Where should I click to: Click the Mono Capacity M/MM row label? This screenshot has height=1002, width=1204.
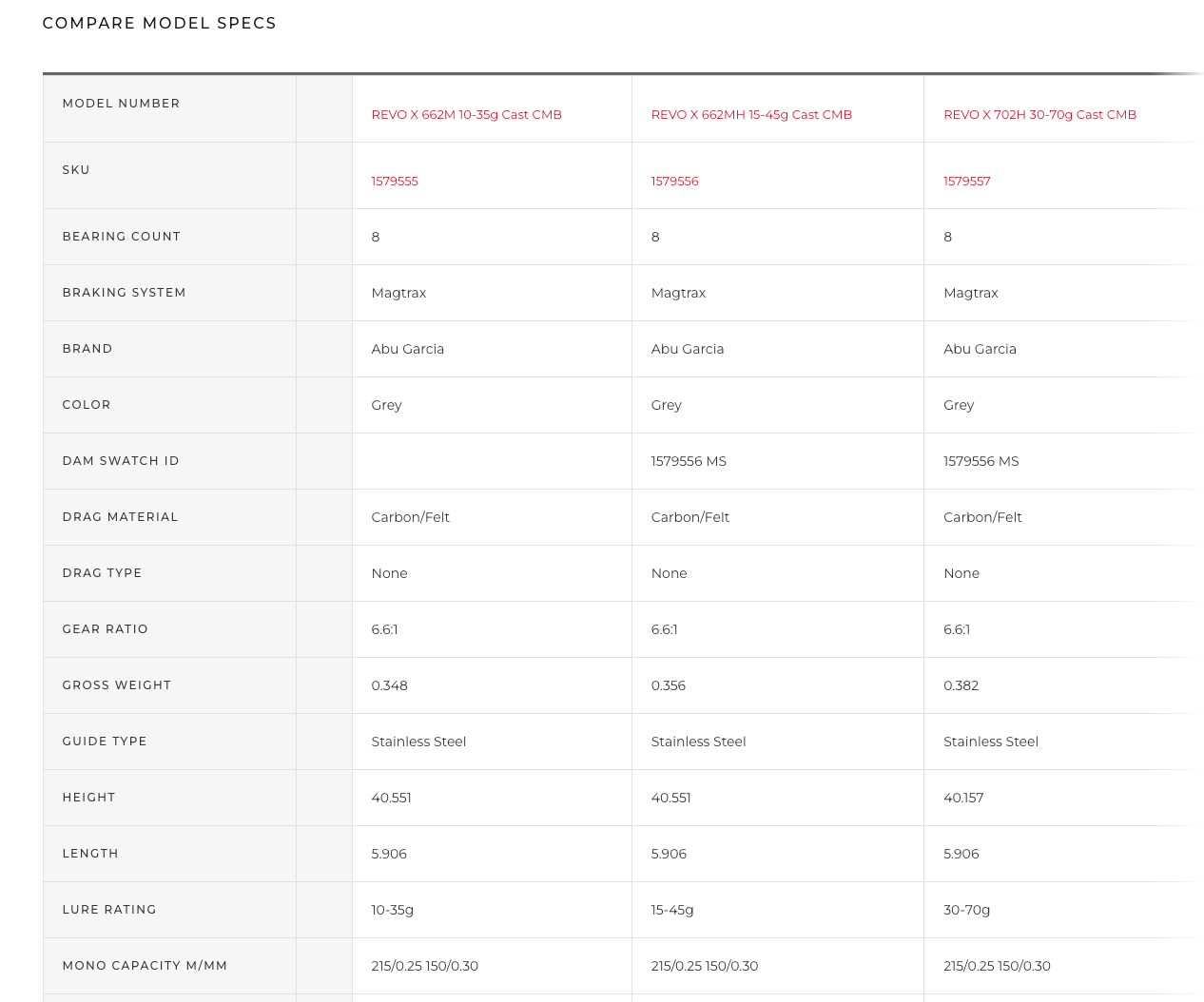[x=145, y=966]
